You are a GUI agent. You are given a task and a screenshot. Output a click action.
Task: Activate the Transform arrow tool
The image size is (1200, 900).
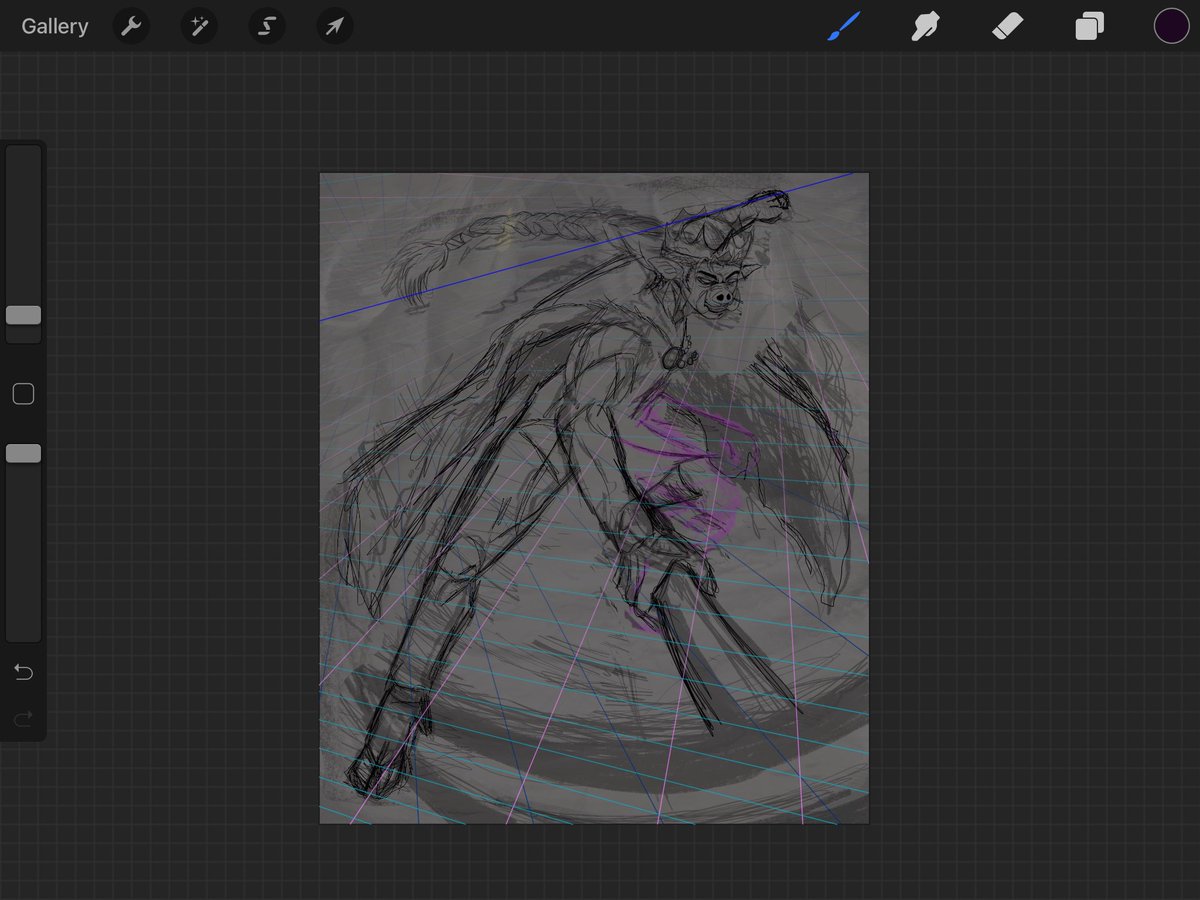335,26
